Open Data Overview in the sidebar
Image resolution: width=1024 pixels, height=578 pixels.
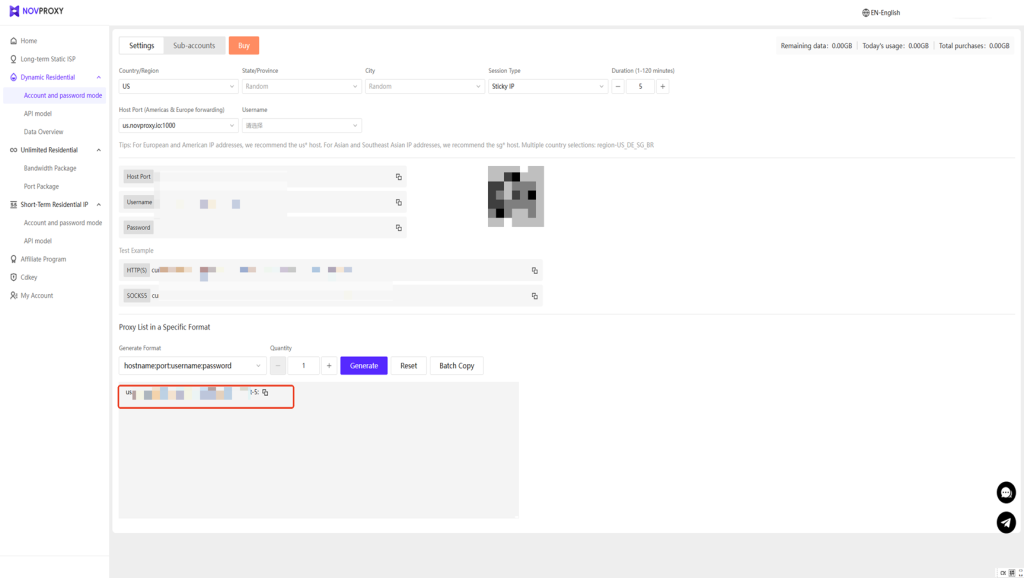44,132
